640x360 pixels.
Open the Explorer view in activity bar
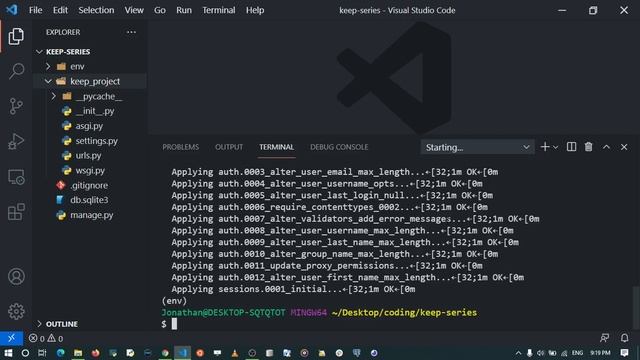pyautogui.click(x=16, y=37)
